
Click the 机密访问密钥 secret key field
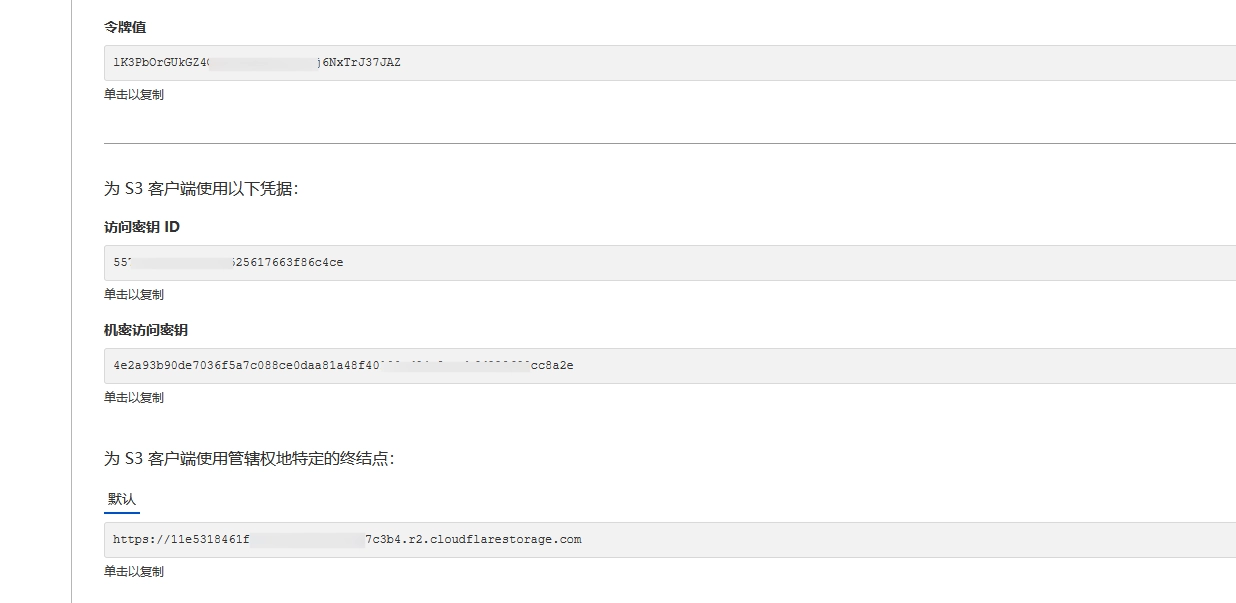668,366
